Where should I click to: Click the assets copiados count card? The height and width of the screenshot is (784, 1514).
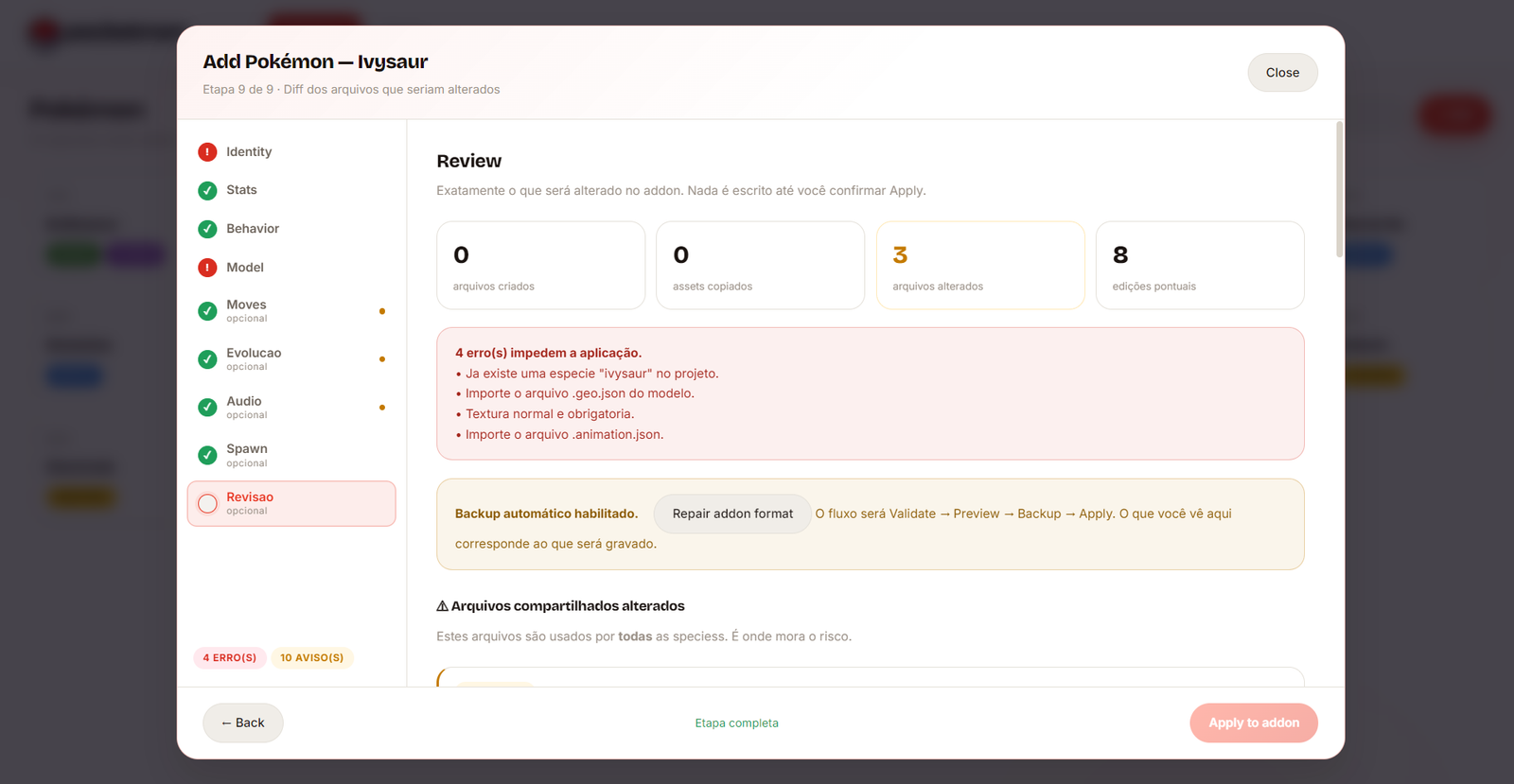click(x=761, y=266)
